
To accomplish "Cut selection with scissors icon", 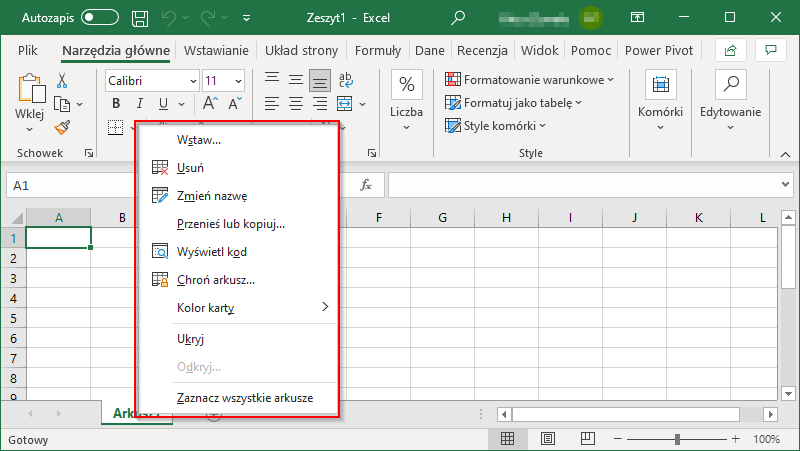I will 62,80.
